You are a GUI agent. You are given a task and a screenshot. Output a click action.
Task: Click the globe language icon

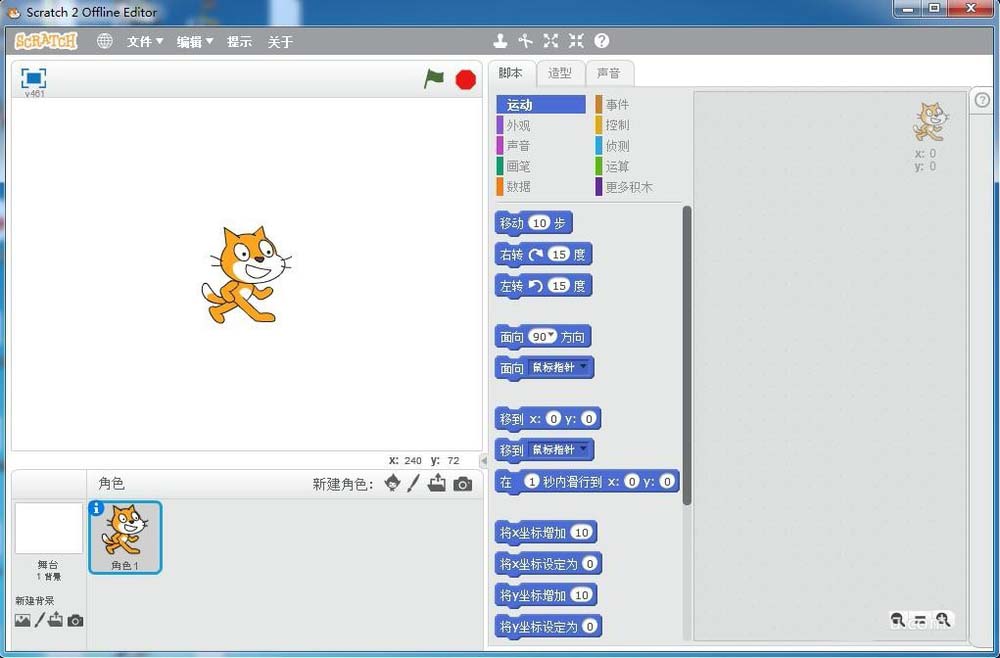tap(105, 41)
